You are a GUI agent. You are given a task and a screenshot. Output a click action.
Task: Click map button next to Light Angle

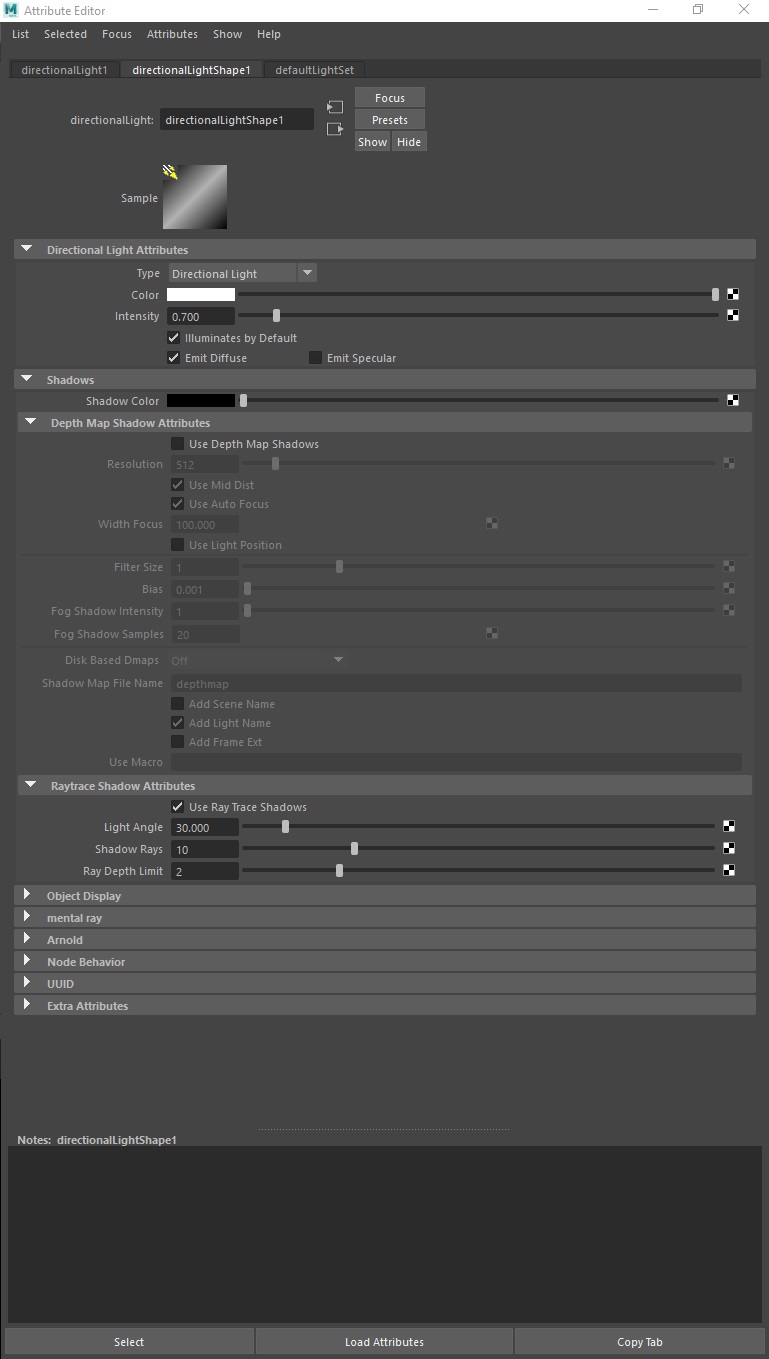pos(729,826)
